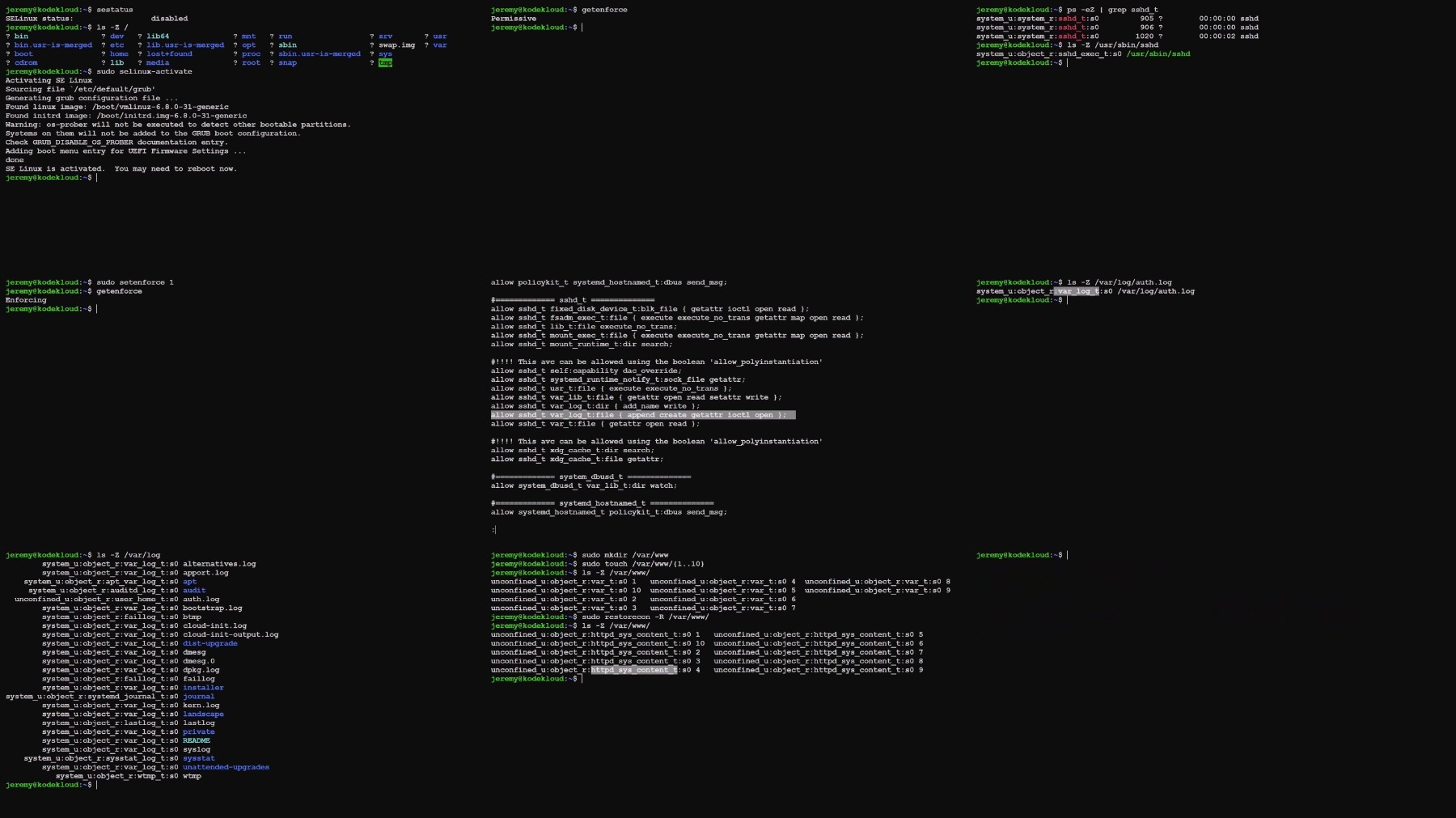Click the highlighted tmp directory entry

(385, 63)
